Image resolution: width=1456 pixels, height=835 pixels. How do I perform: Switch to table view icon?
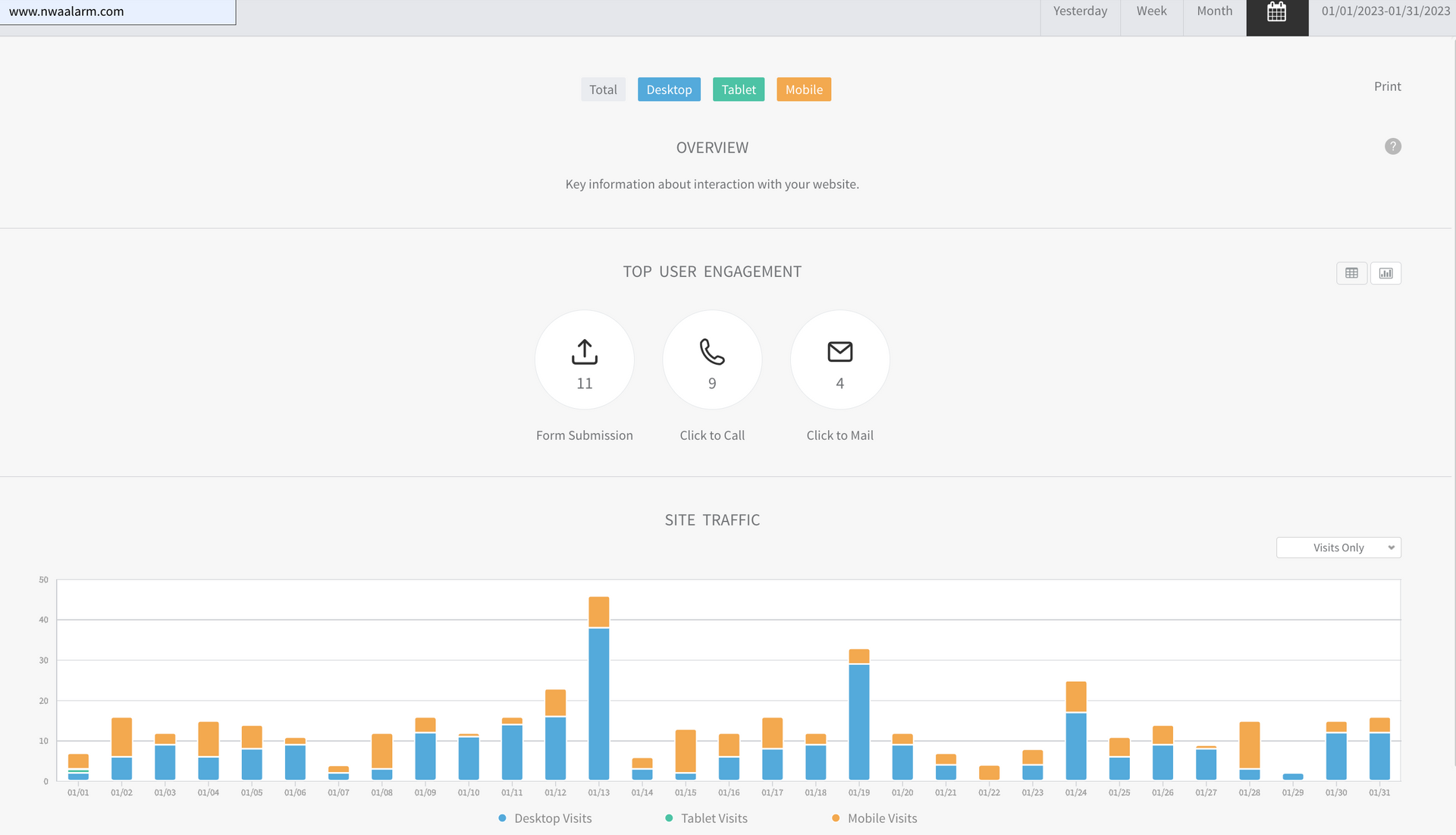tap(1351, 273)
